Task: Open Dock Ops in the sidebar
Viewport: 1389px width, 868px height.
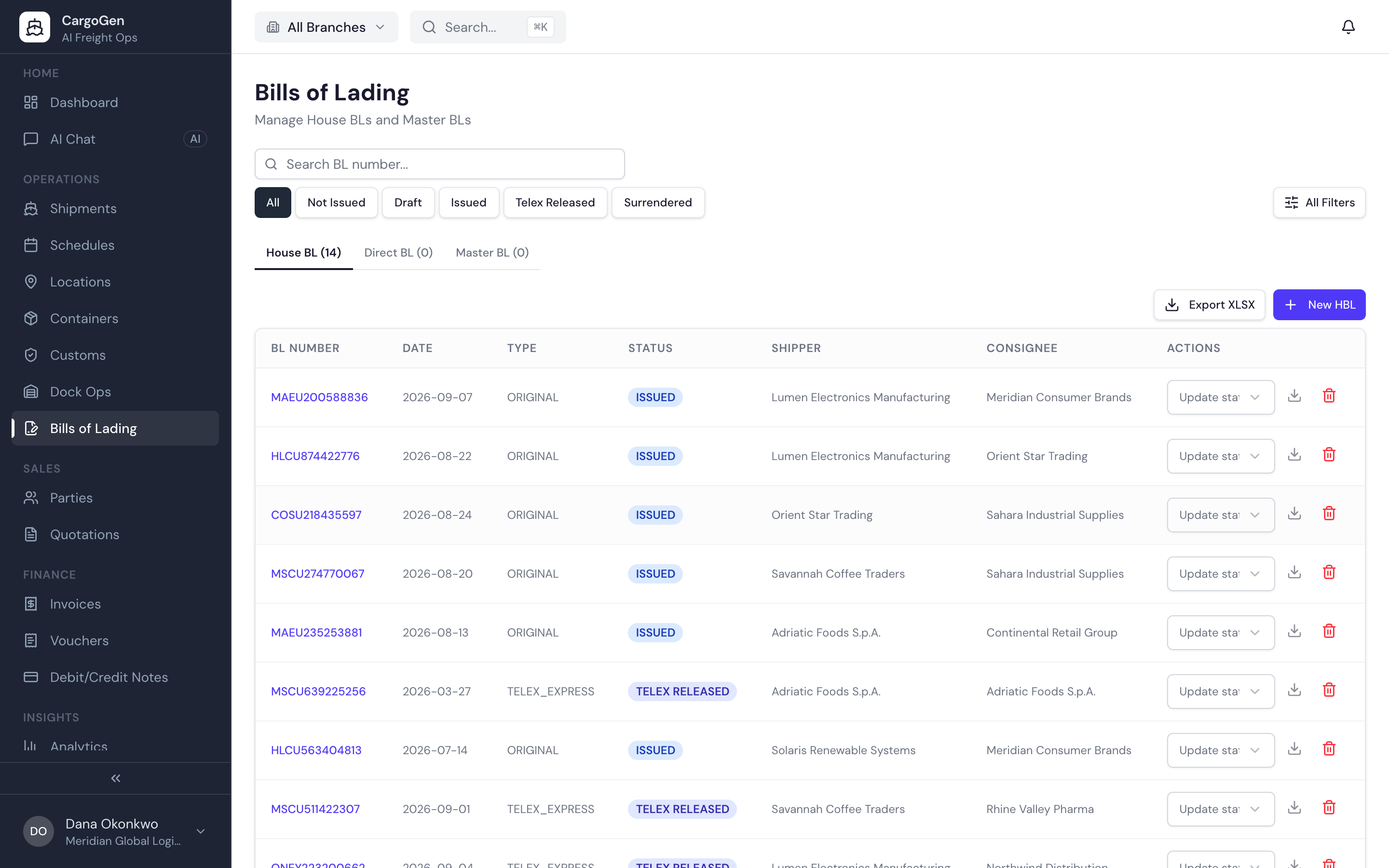Action: 115,392
